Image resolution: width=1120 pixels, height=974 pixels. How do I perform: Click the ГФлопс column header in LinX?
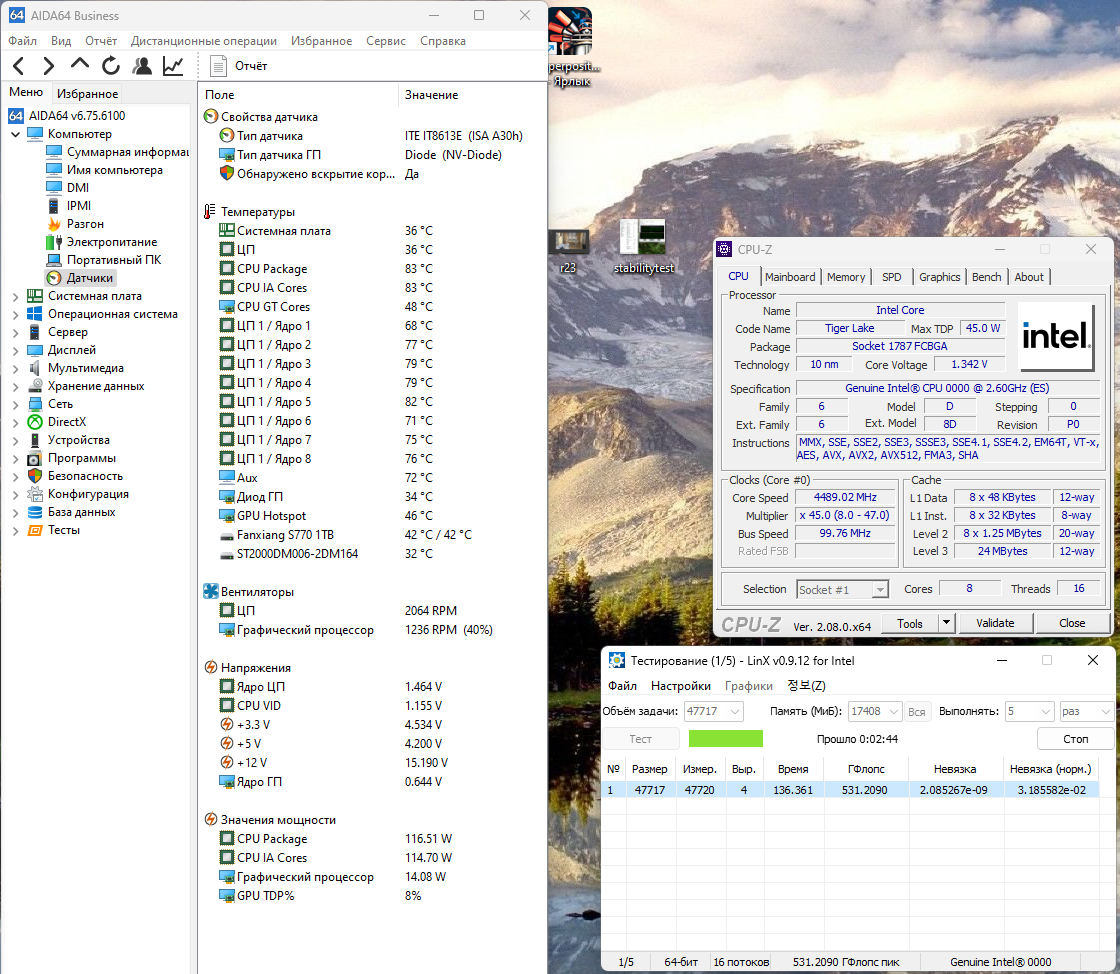[866, 769]
